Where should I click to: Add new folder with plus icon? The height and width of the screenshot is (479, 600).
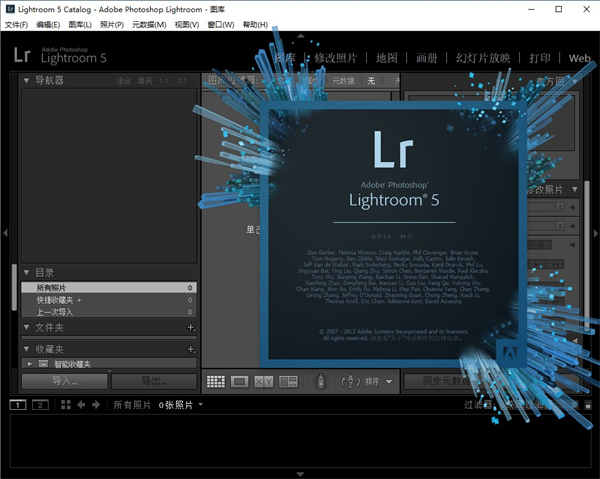tap(191, 327)
